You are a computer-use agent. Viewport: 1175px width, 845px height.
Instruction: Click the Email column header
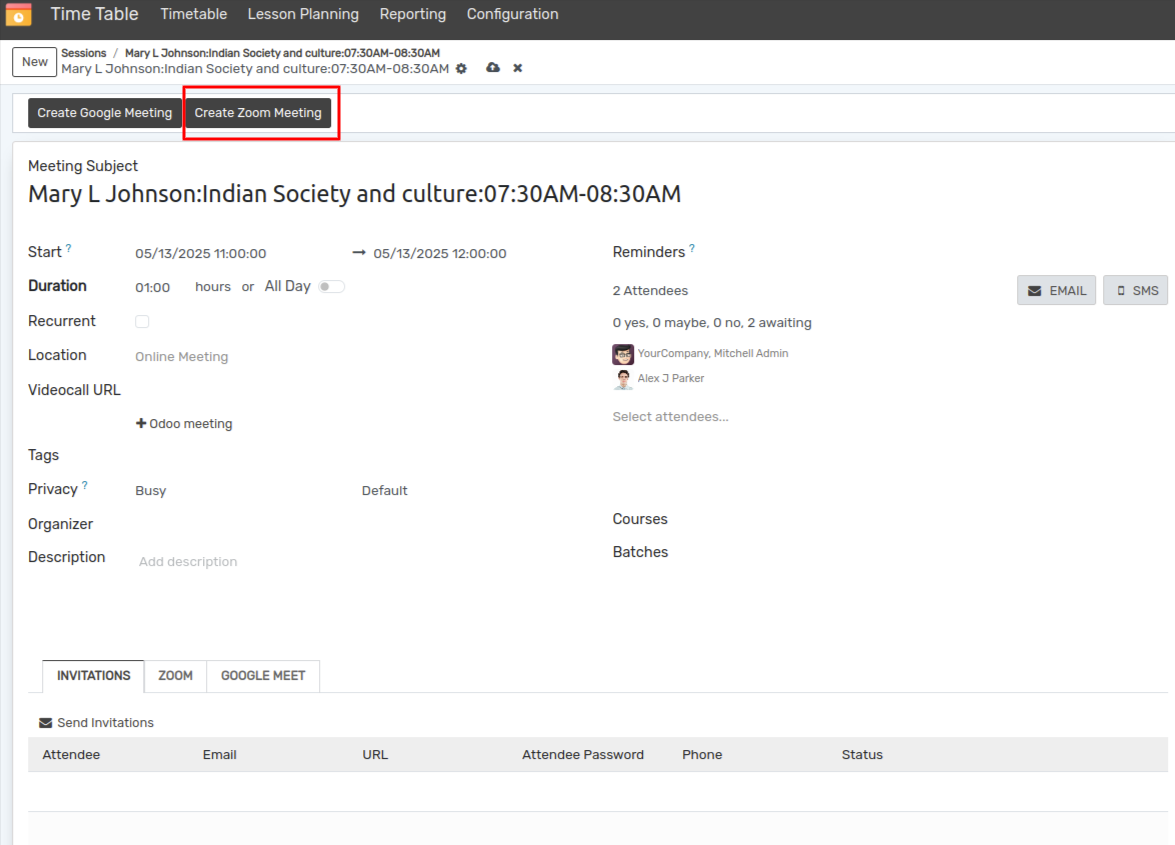220,755
